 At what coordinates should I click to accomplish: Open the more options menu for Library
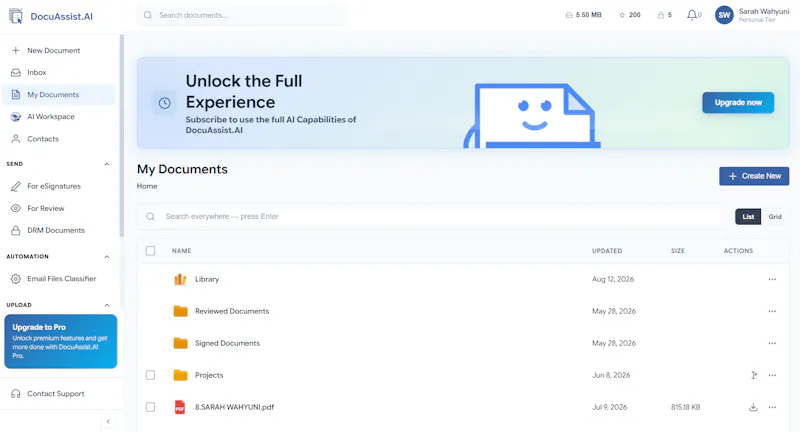772,279
